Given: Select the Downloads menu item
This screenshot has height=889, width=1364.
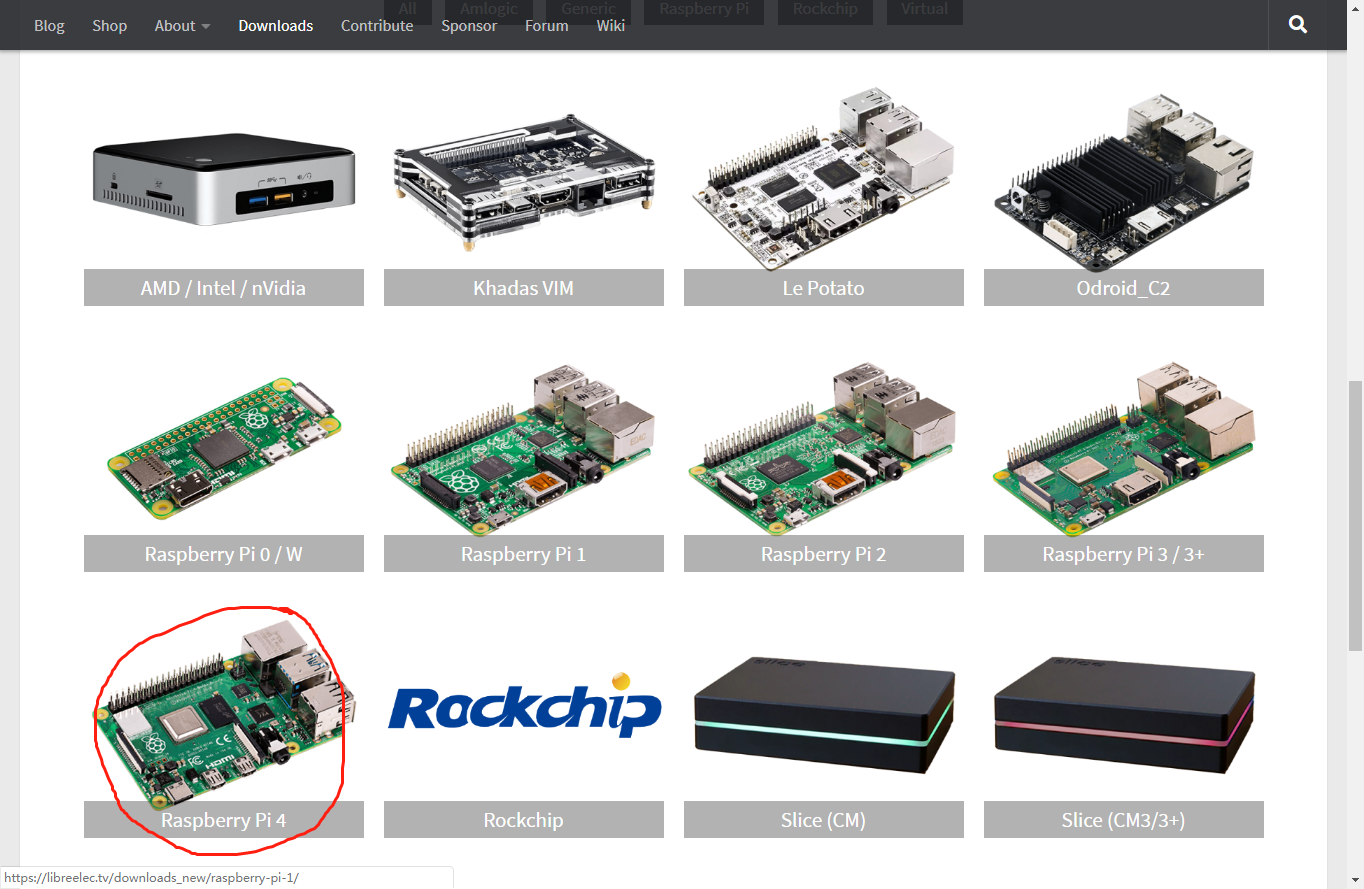Looking at the screenshot, I should [276, 26].
